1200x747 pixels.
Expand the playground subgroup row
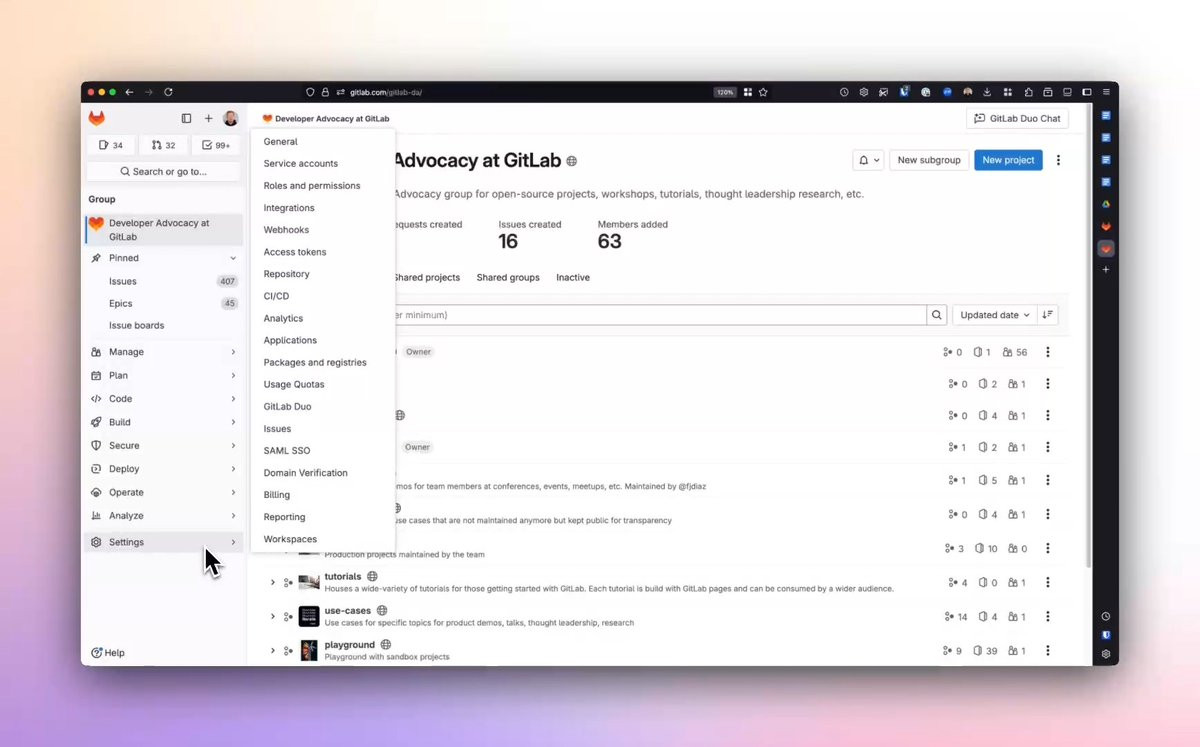pos(273,650)
